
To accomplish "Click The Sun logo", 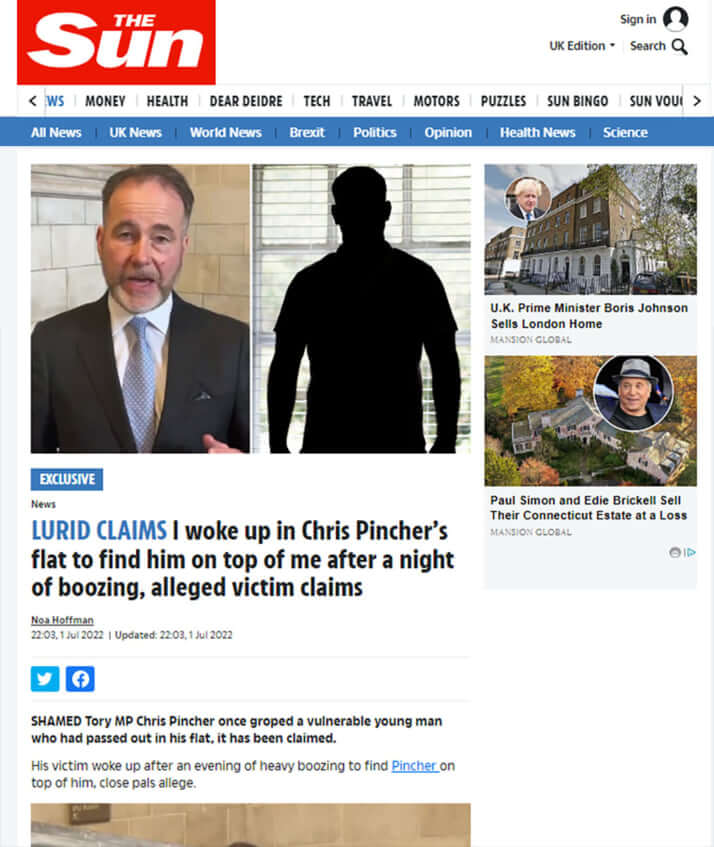I will pos(116,42).
